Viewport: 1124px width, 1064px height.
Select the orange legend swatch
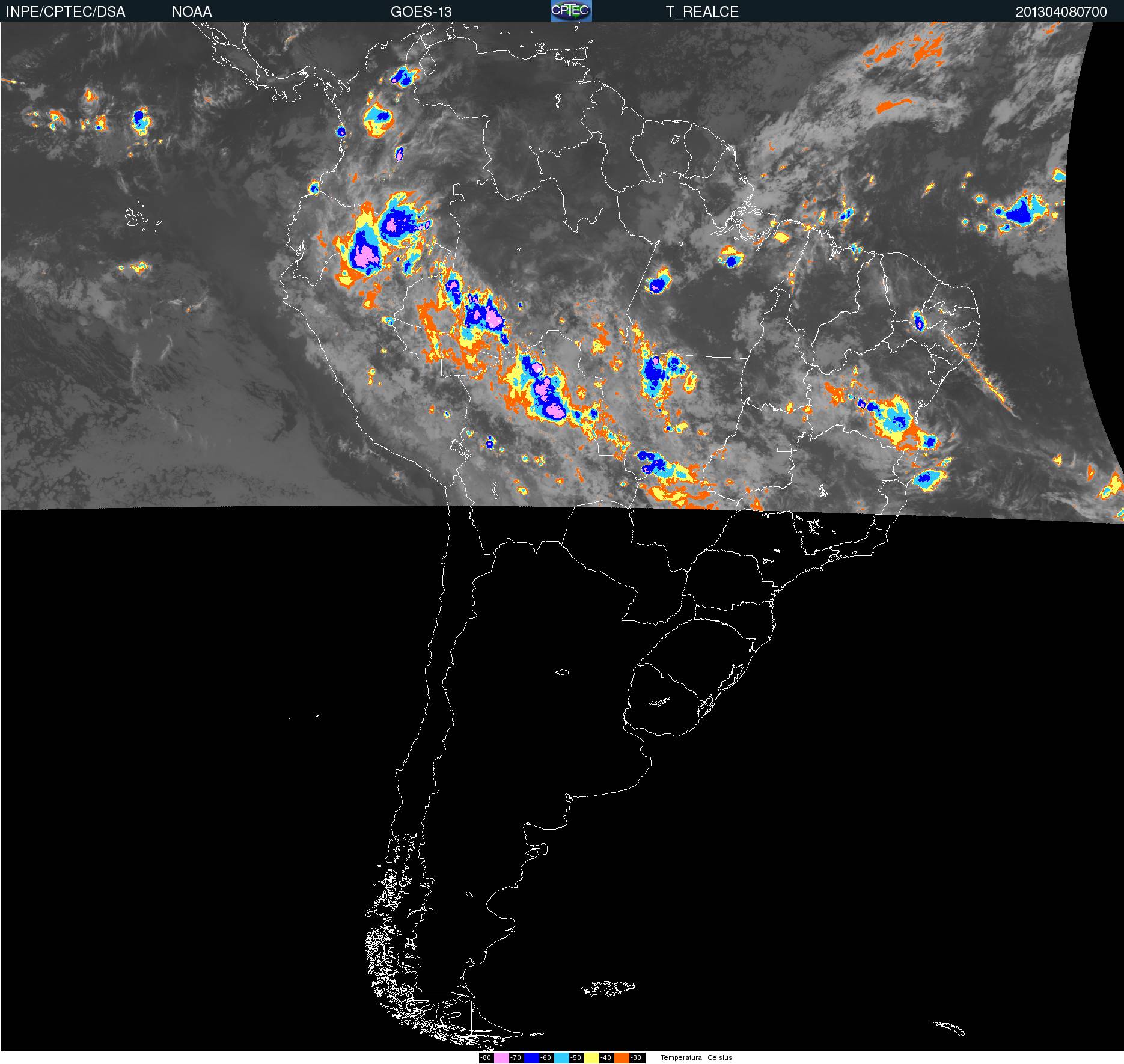(622, 1057)
